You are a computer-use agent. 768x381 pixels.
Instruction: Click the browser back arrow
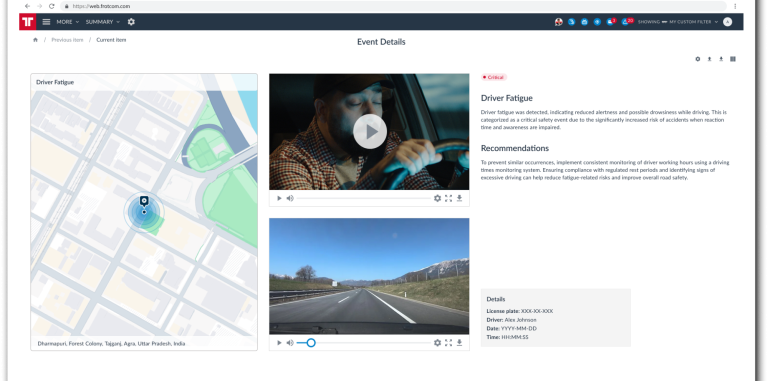pos(27,6)
